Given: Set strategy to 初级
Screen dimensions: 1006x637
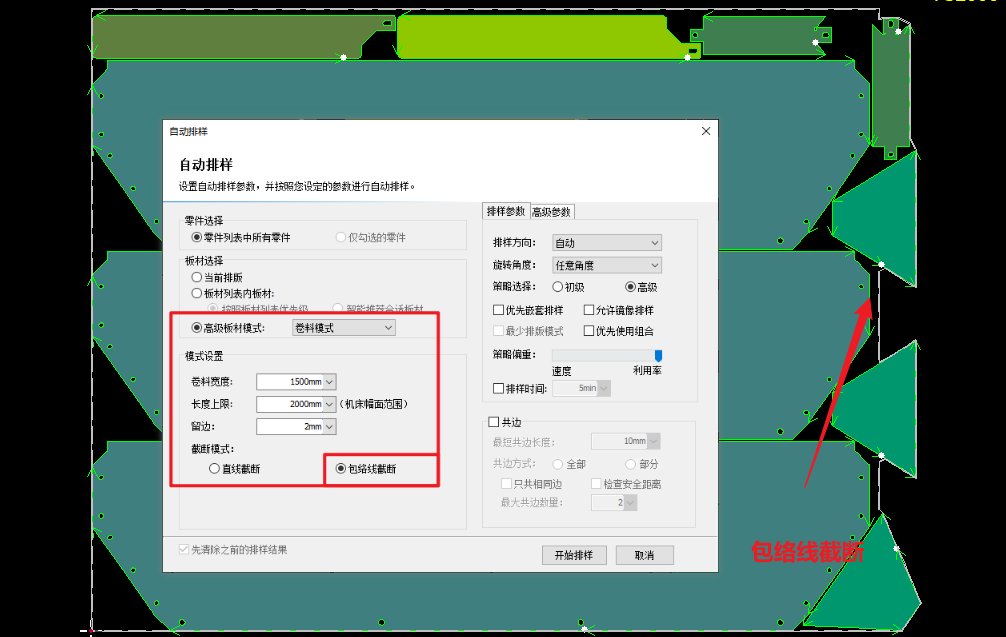Looking at the screenshot, I should pyautogui.click(x=558, y=287).
